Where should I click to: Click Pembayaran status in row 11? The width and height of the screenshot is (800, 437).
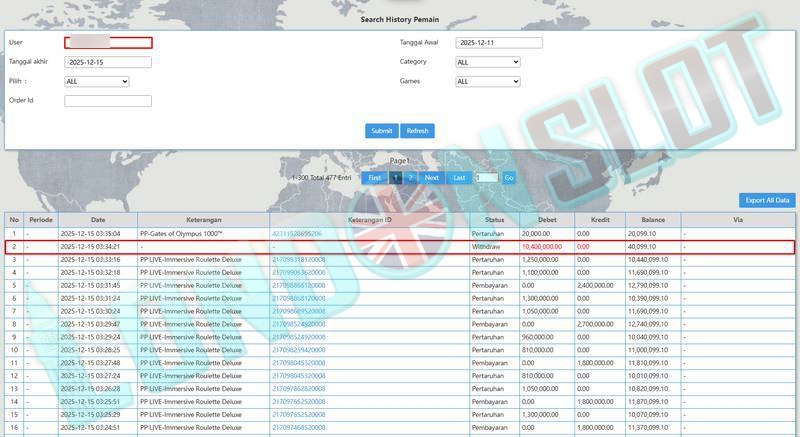pos(490,363)
